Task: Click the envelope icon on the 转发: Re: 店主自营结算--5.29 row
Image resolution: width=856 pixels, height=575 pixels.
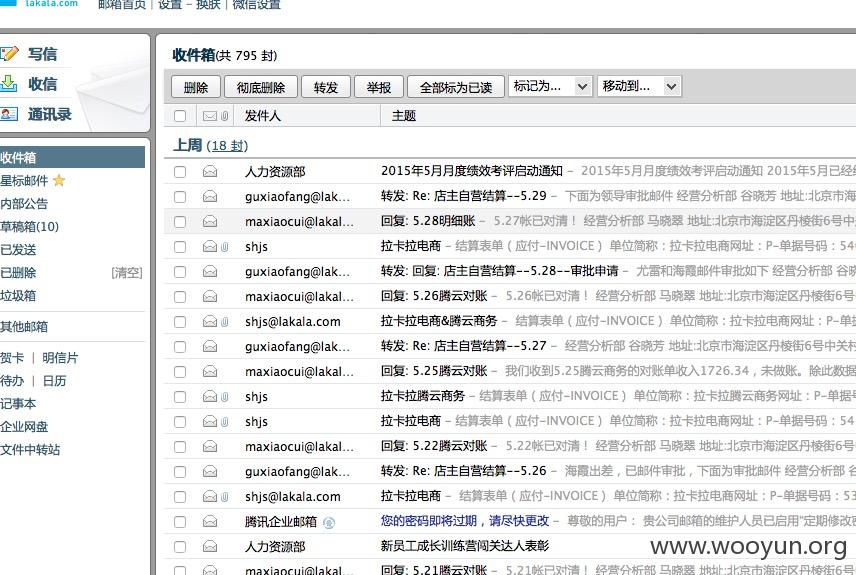Action: (x=210, y=197)
